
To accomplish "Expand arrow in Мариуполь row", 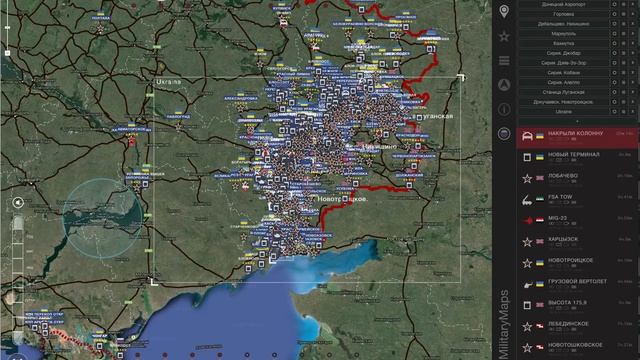I will coord(633,33).
